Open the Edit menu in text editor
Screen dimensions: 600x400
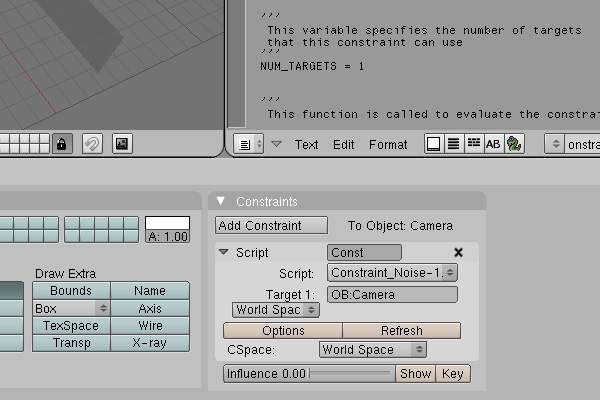(343, 145)
